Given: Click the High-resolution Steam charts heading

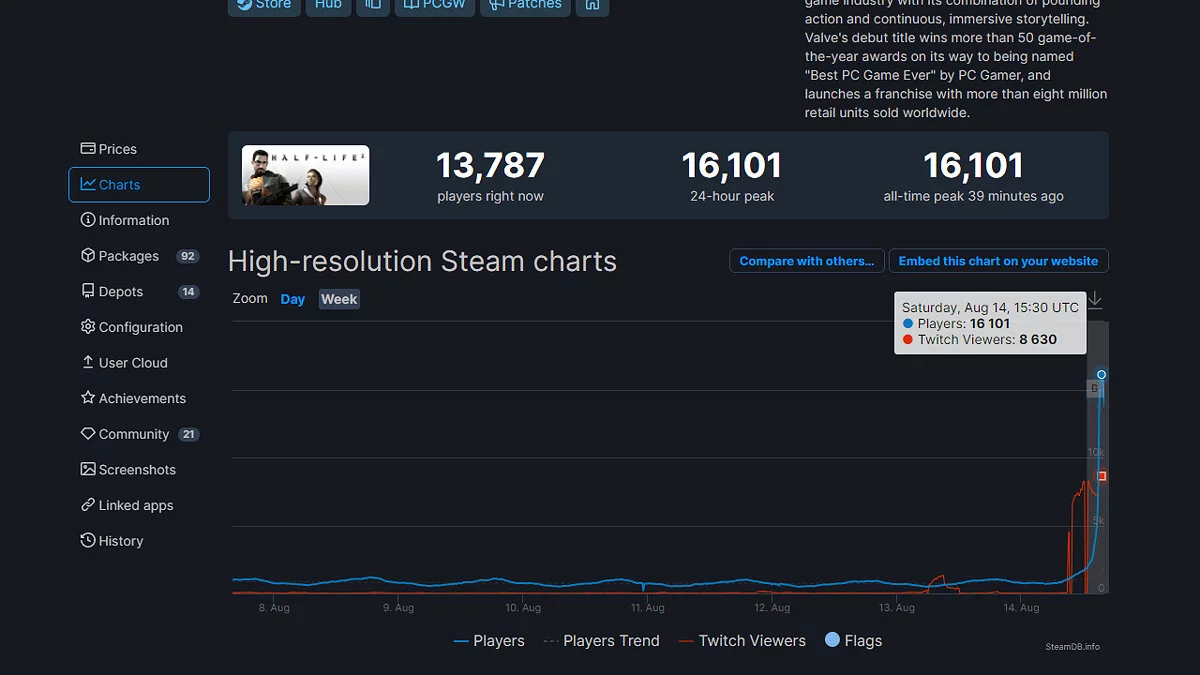Looking at the screenshot, I should (422, 261).
